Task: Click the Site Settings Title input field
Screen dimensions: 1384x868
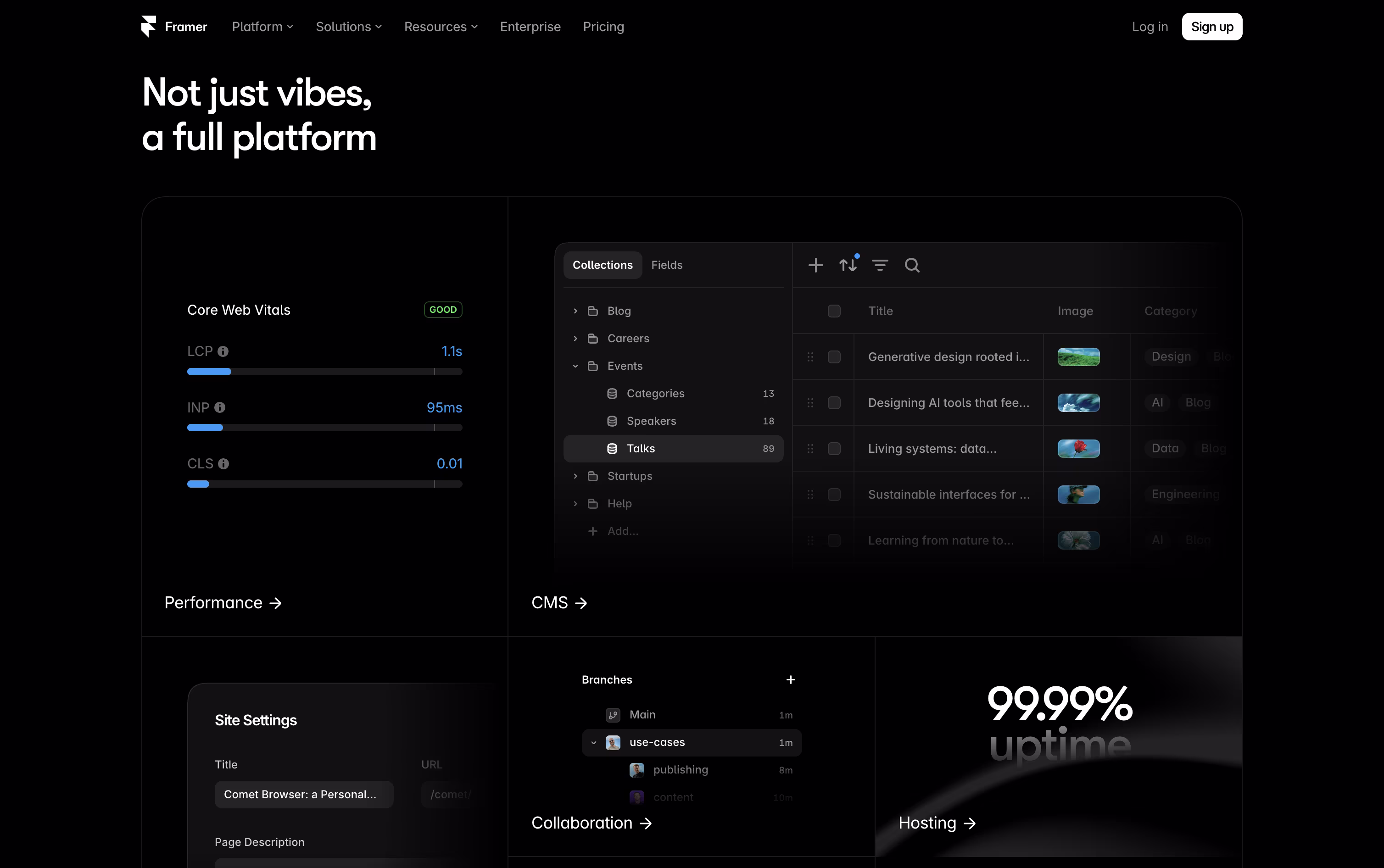Action: [304, 795]
